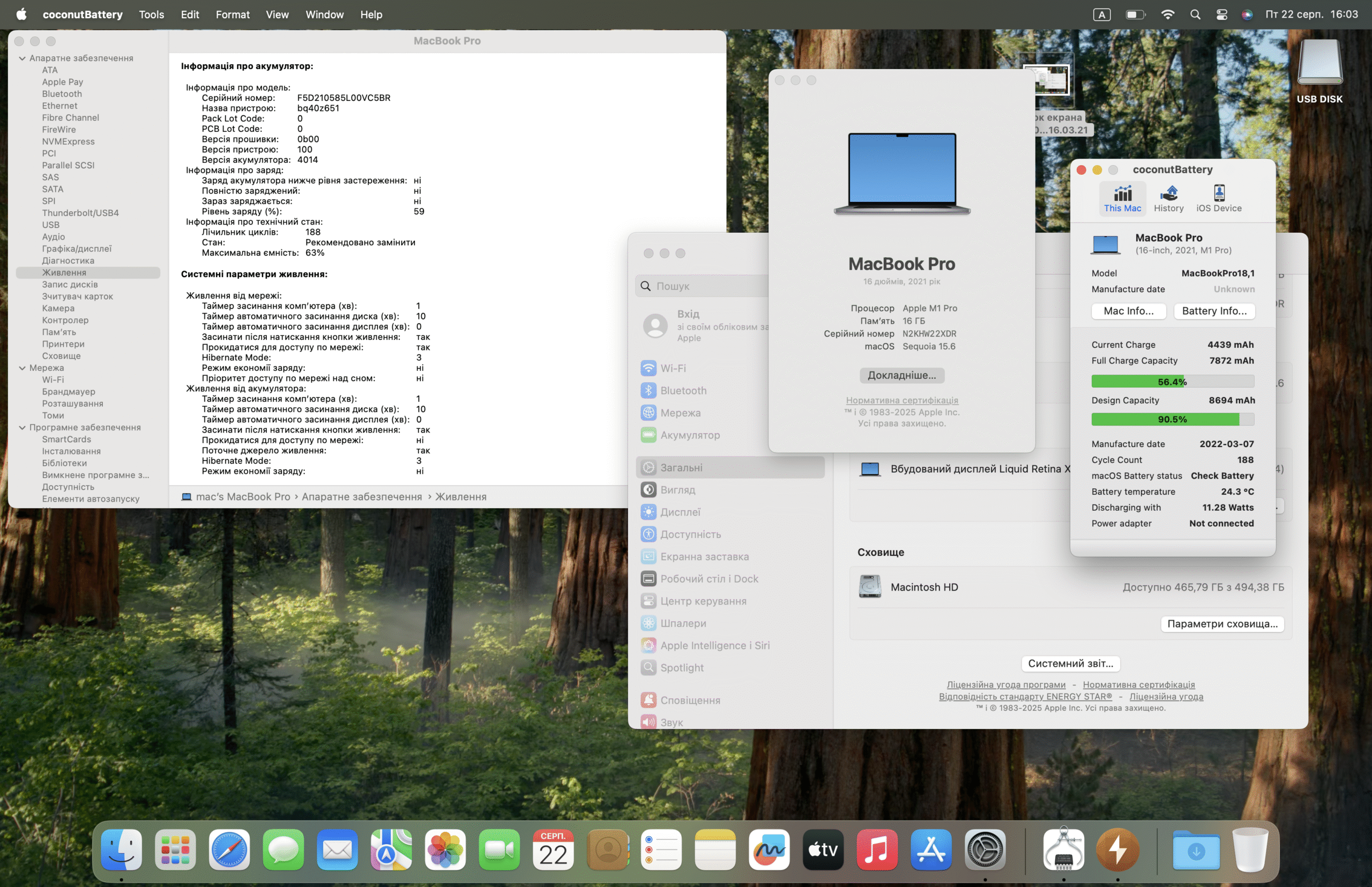Open Safari from the Dock
The width and height of the screenshot is (1372, 887).
point(229,849)
